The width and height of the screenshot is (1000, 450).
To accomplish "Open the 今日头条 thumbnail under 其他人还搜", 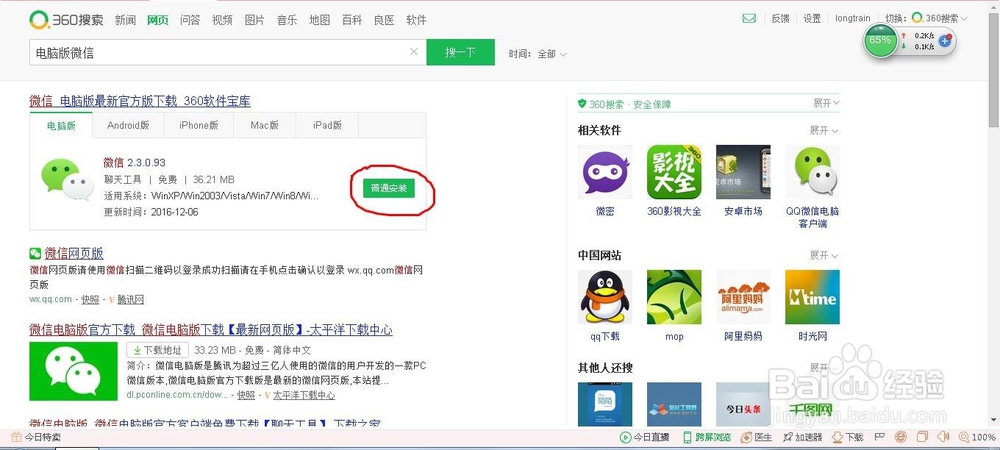I will (x=743, y=404).
